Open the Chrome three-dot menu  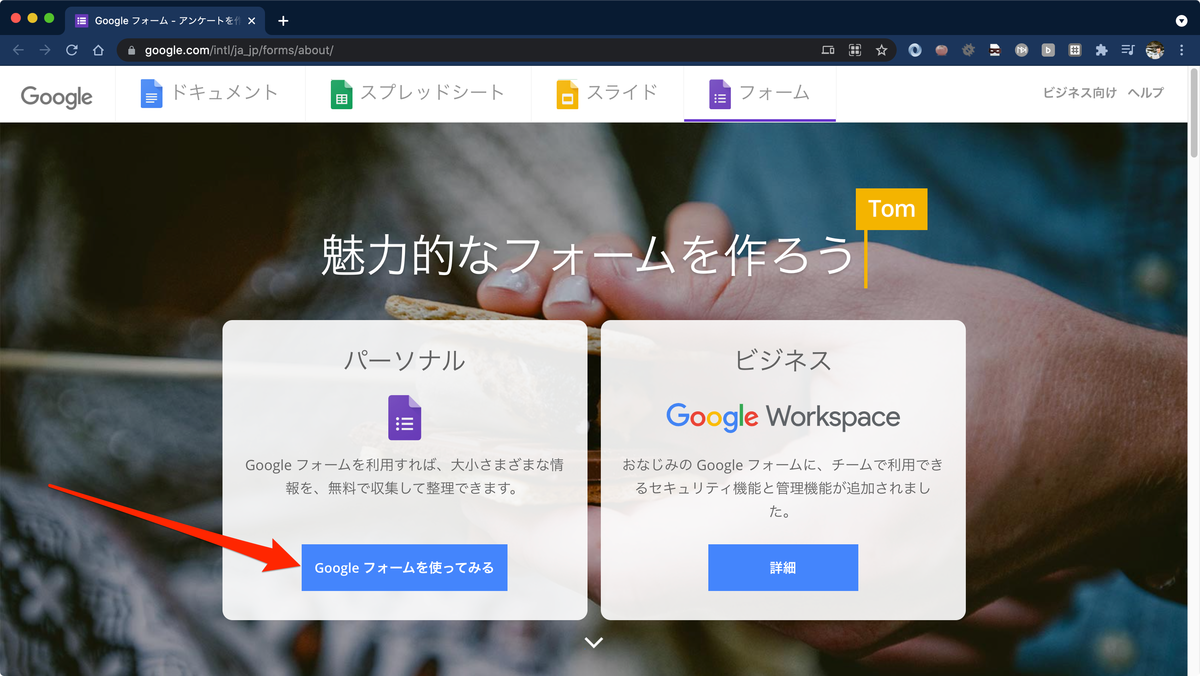click(1182, 49)
